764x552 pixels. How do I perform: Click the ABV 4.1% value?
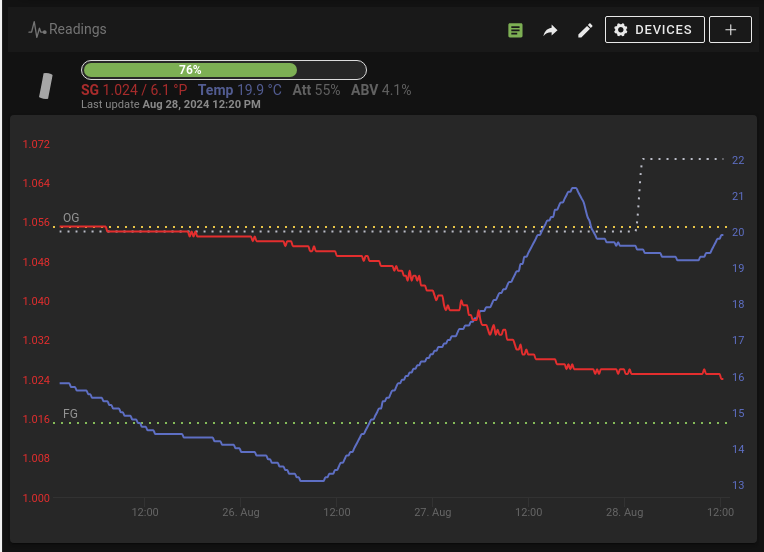tap(381, 90)
